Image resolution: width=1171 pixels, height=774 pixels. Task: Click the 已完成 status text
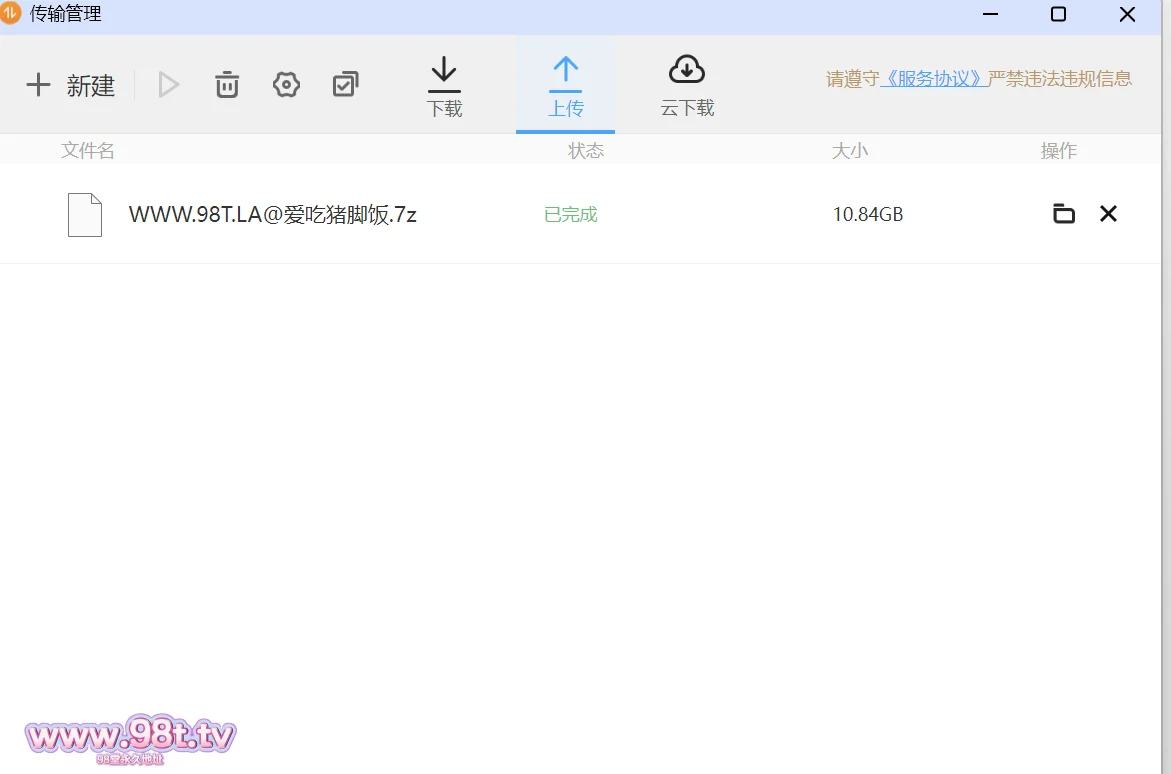[x=570, y=215]
